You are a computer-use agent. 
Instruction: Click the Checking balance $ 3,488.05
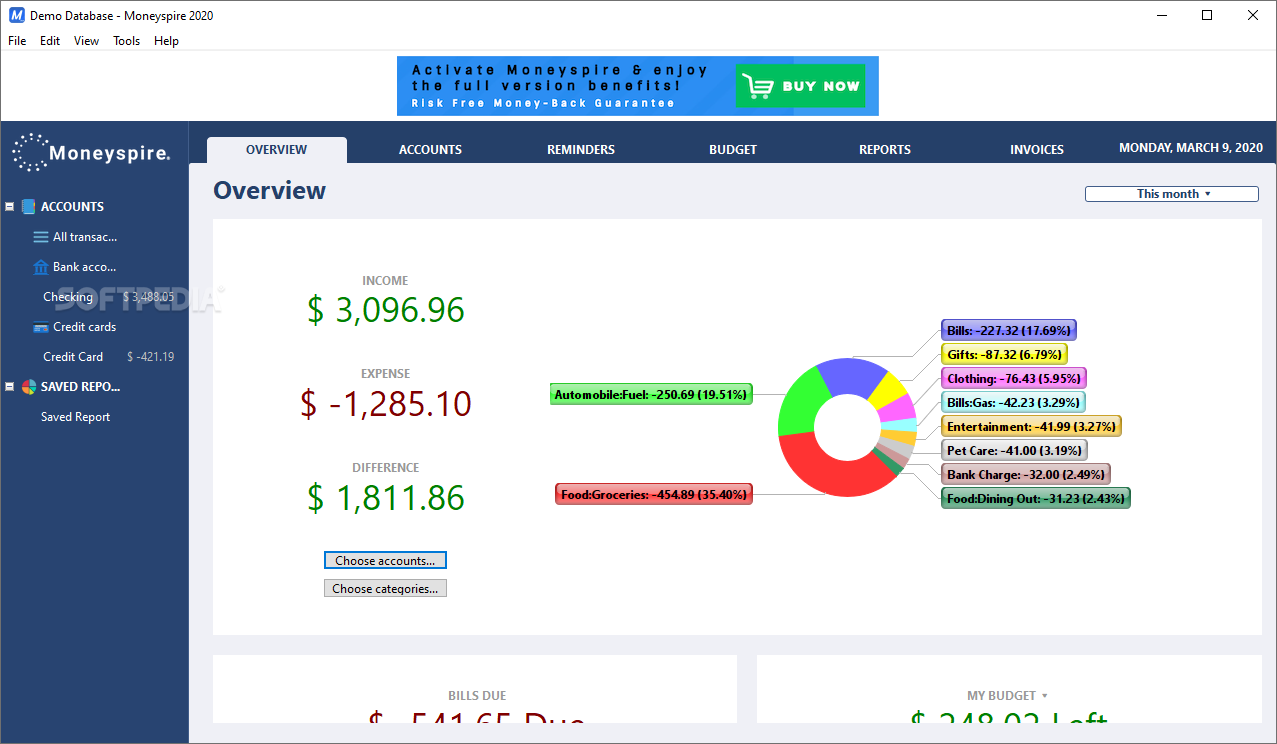[148, 297]
